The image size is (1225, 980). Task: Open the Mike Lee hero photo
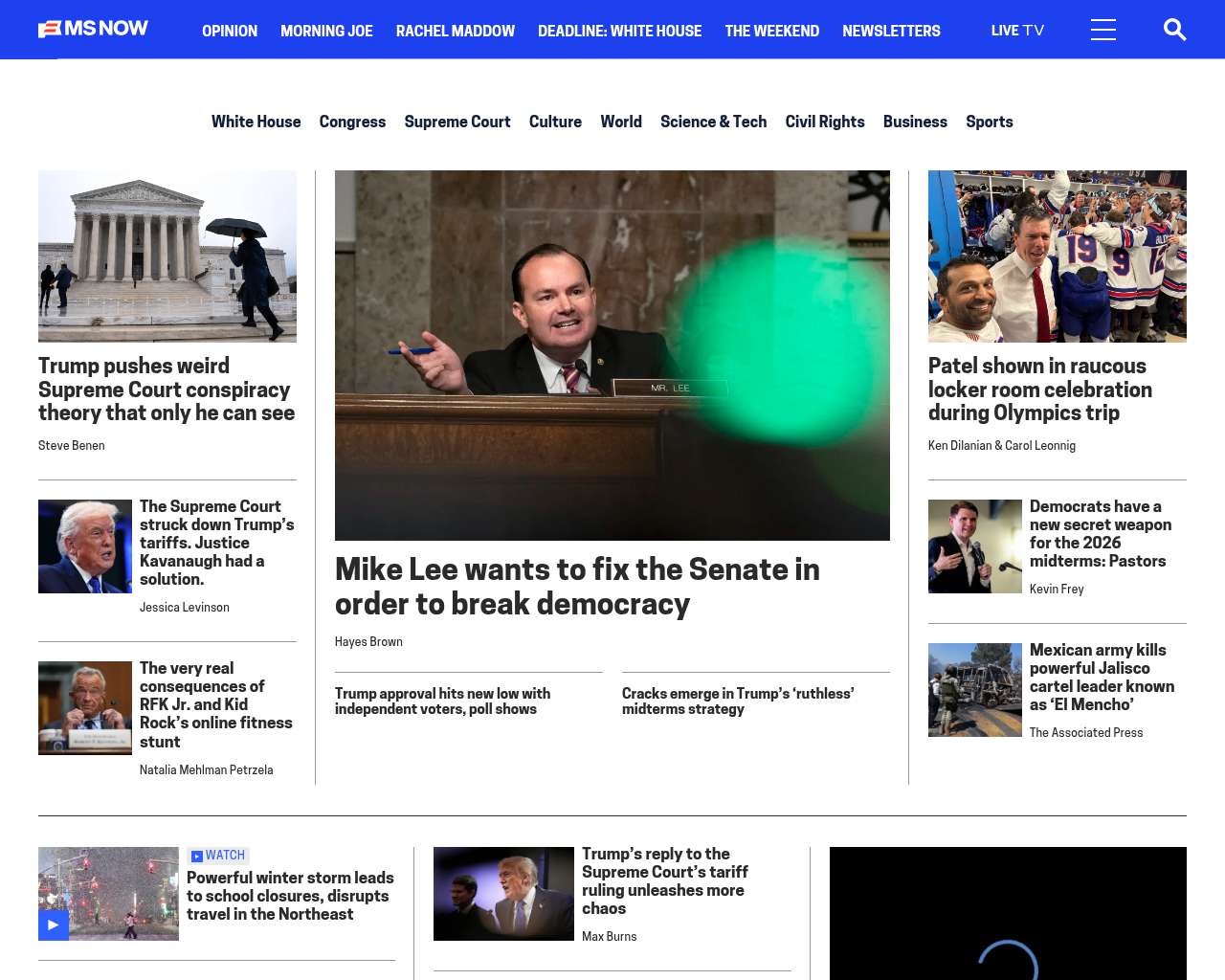click(x=612, y=355)
